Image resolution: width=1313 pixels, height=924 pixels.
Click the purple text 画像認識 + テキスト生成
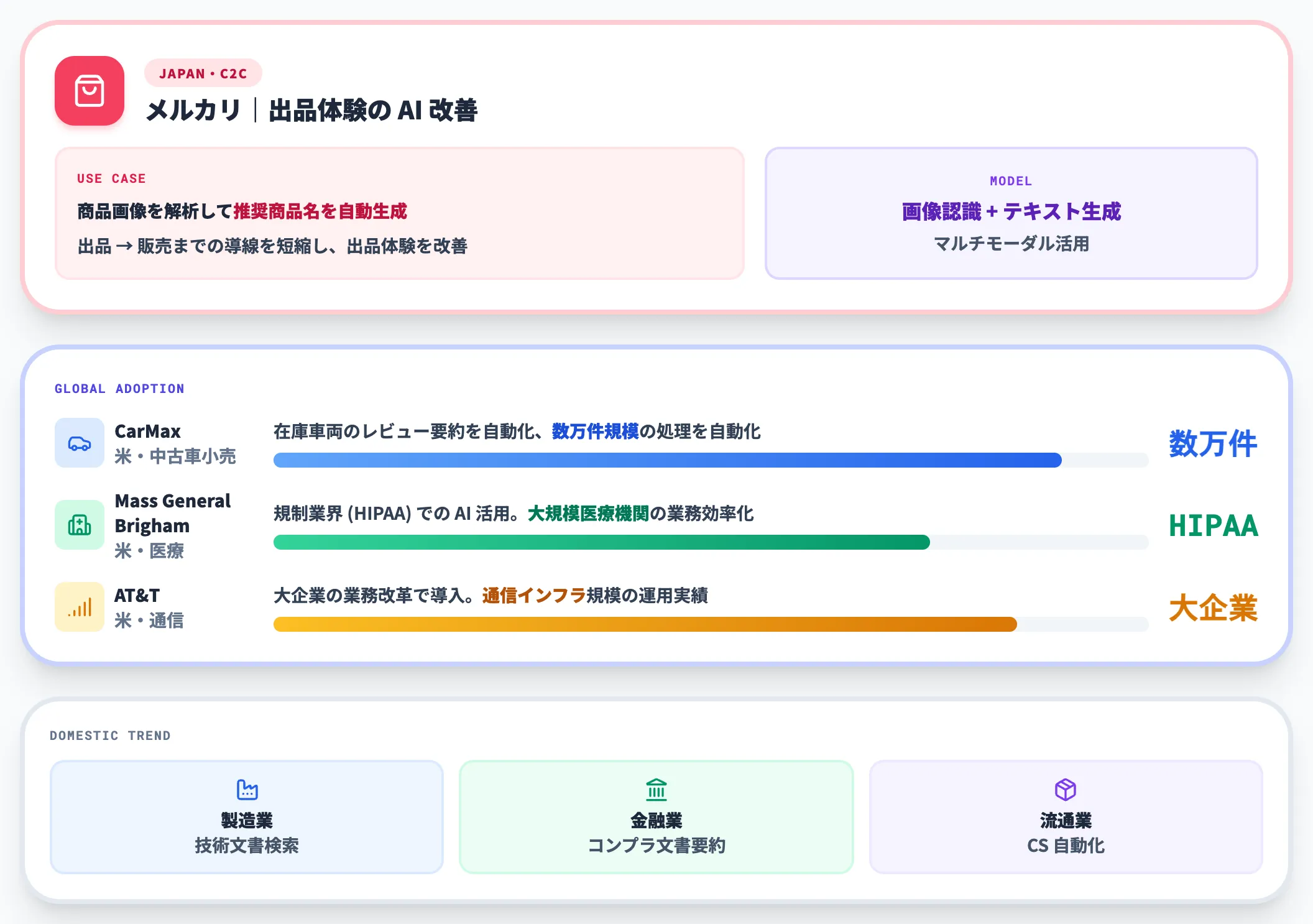coord(1011,211)
